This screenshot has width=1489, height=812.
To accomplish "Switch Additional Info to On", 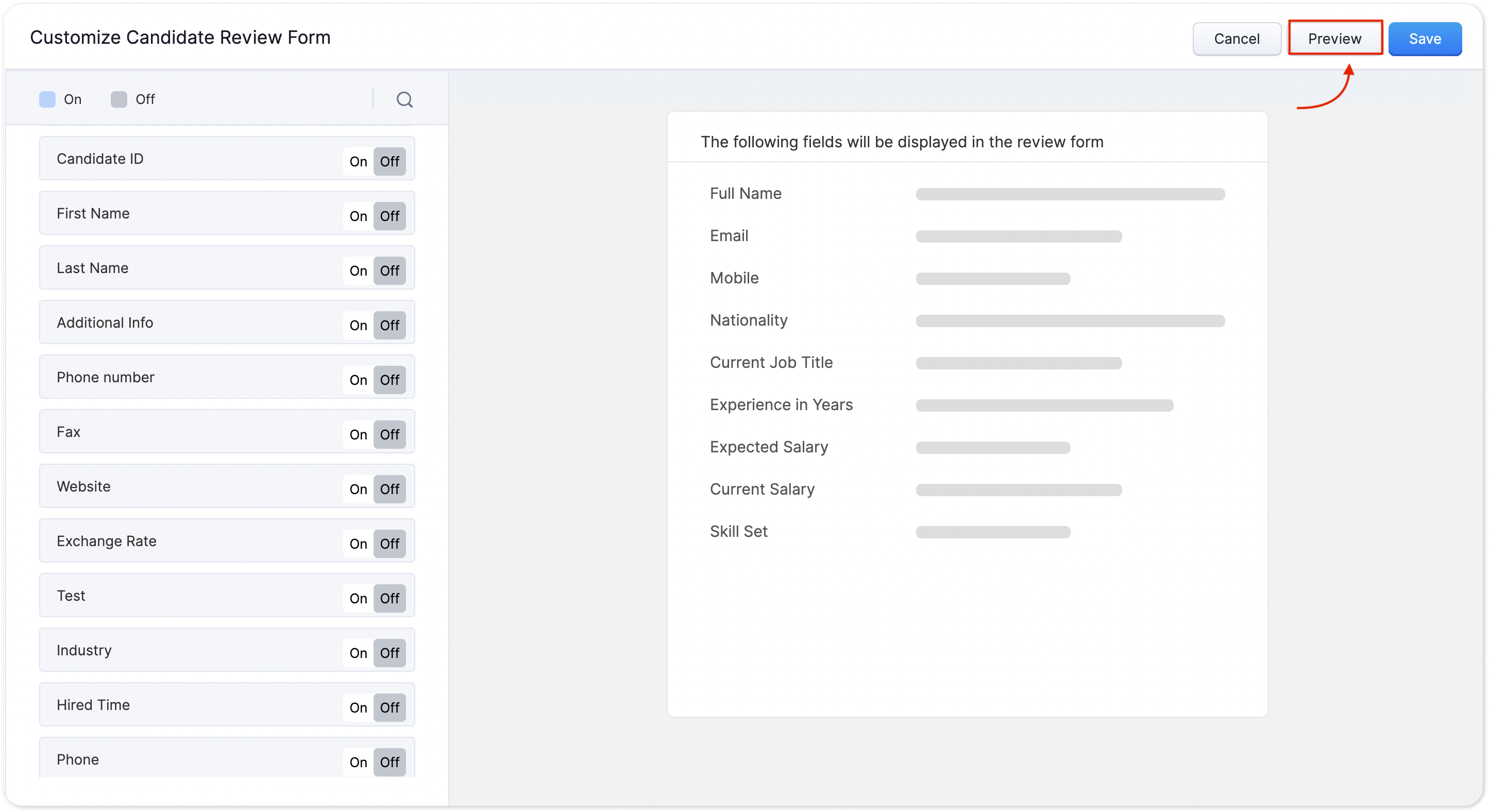I will 358,326.
